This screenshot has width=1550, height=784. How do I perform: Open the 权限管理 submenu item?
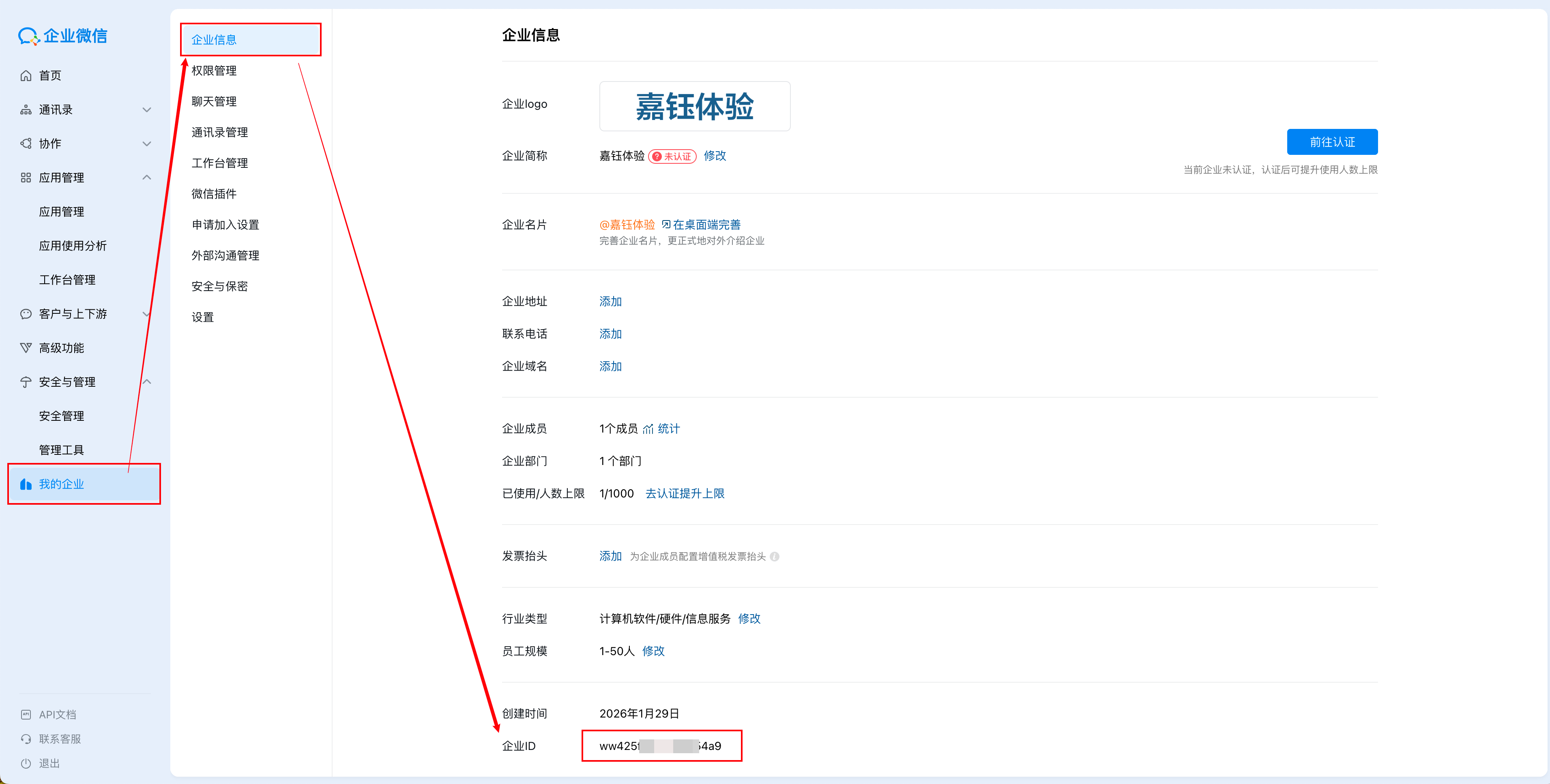214,71
